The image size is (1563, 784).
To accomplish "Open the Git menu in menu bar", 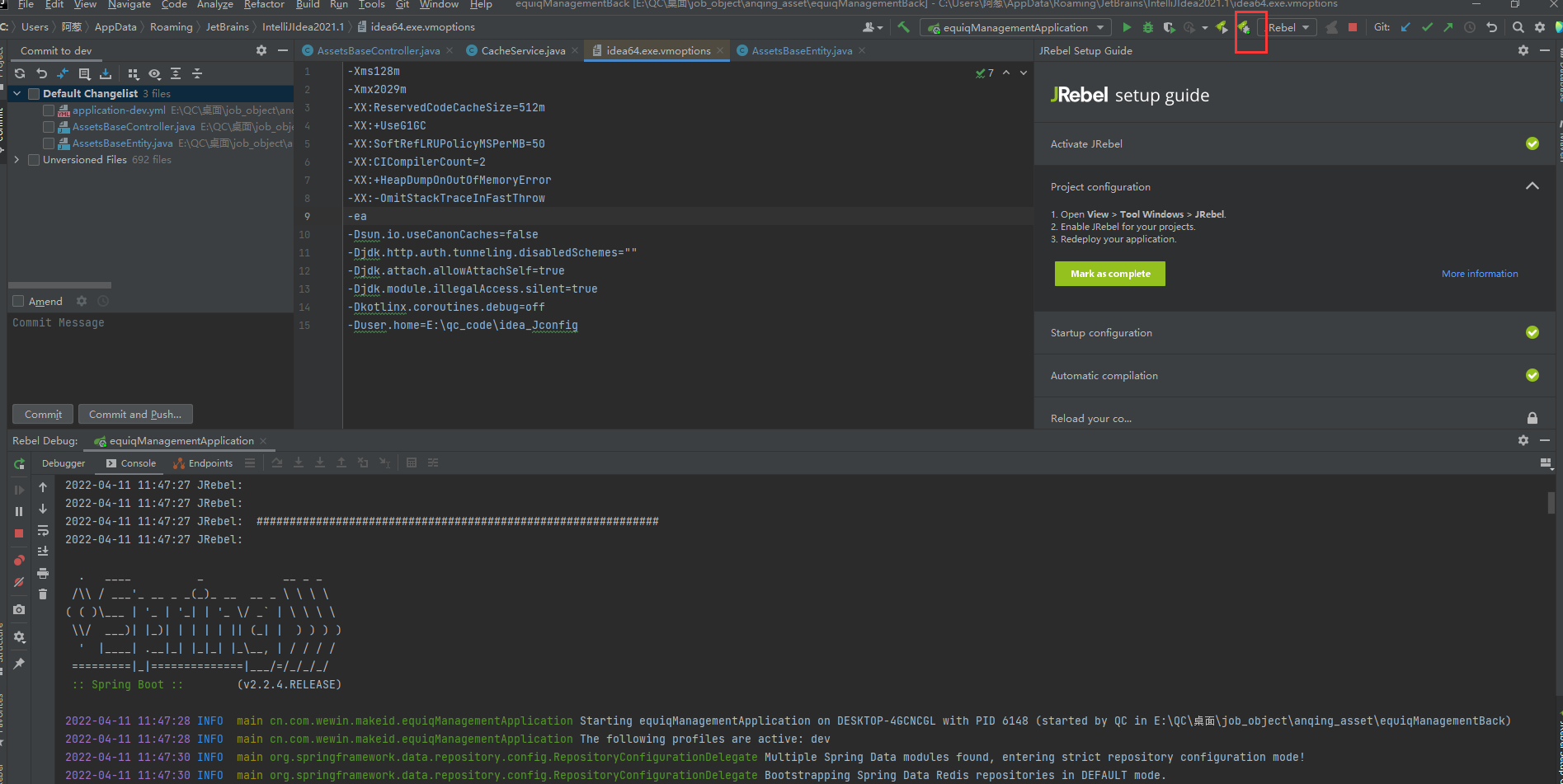I will [x=402, y=5].
